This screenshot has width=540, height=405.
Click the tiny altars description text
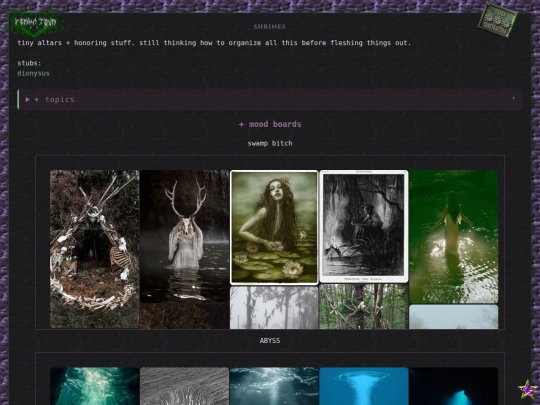point(214,43)
